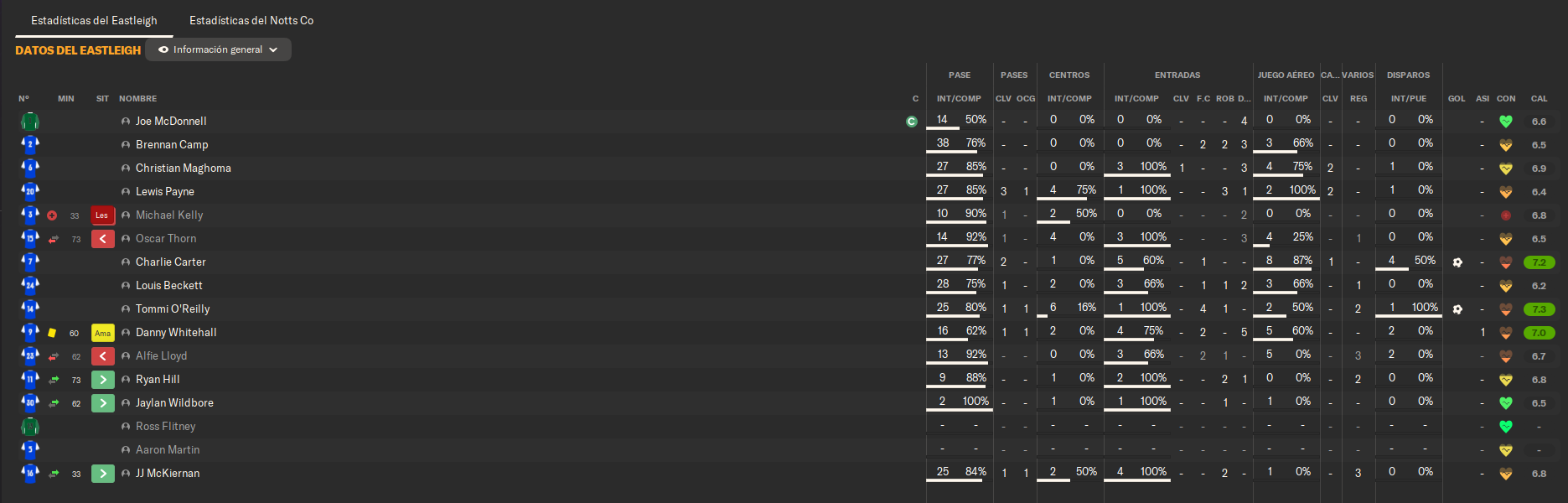
Task: Click Danny Whitehall's 7.0 rating badge
Action: (x=1540, y=333)
